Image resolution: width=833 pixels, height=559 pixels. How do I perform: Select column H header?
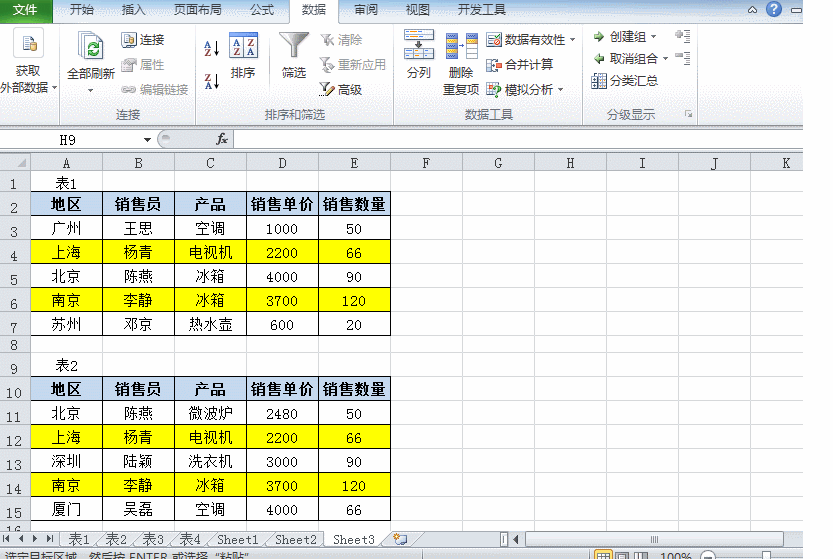(x=570, y=163)
